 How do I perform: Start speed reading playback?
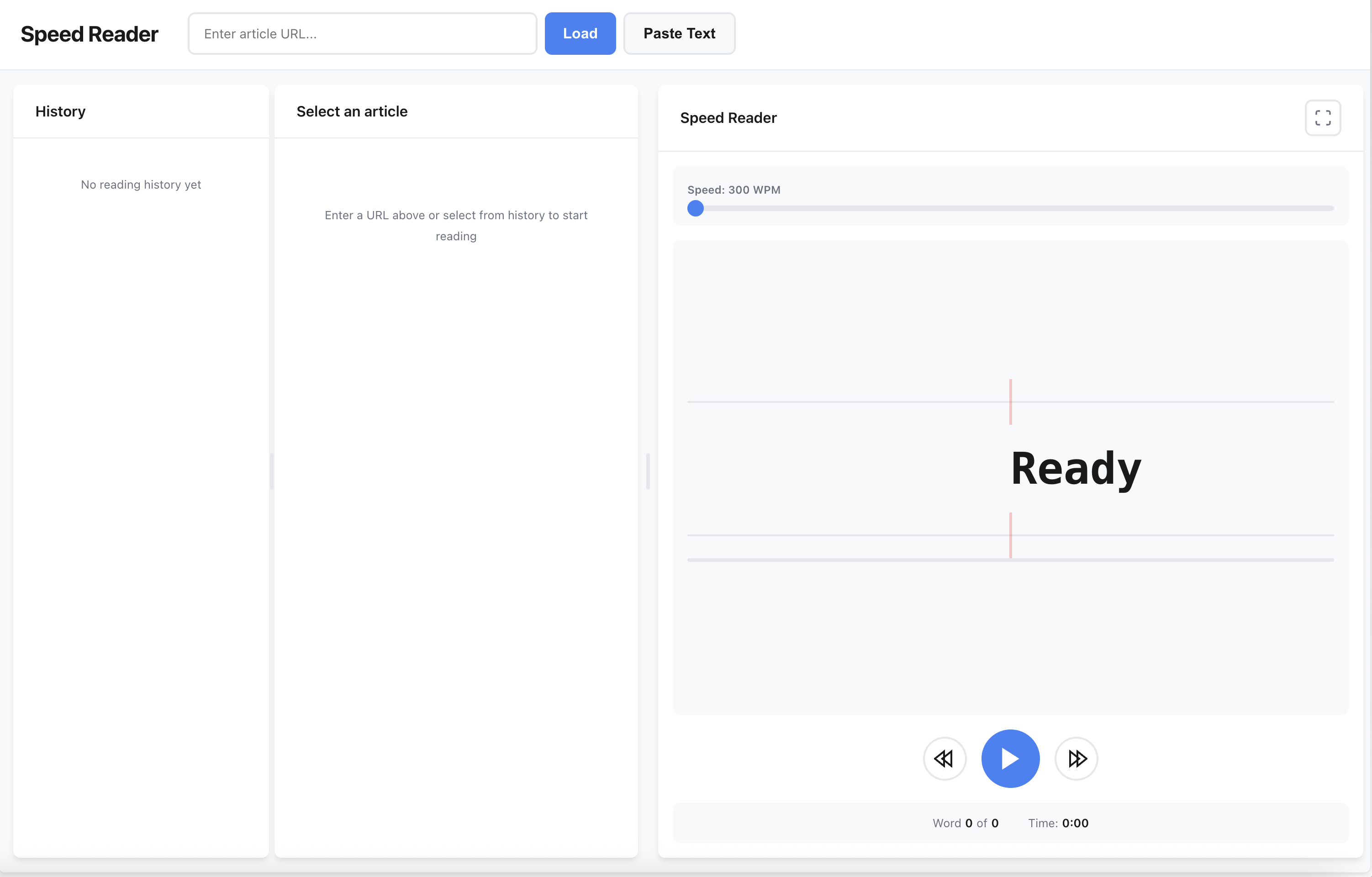tap(1010, 759)
